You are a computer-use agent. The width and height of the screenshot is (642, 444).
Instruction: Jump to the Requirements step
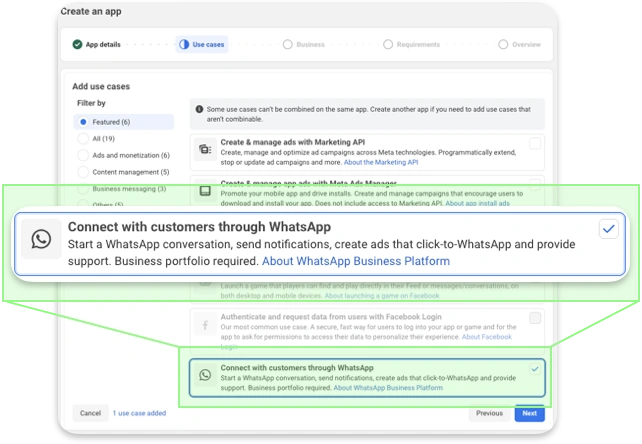pos(411,44)
